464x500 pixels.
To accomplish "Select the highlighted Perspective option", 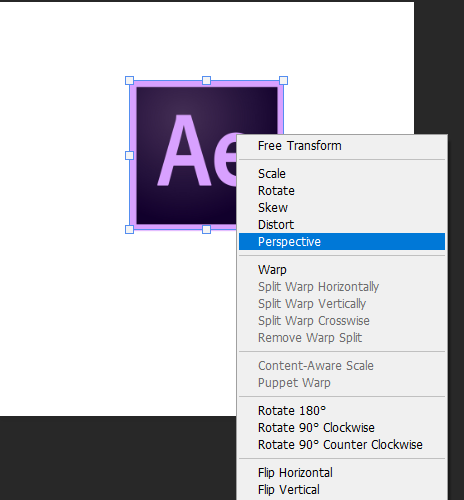I will (342, 242).
